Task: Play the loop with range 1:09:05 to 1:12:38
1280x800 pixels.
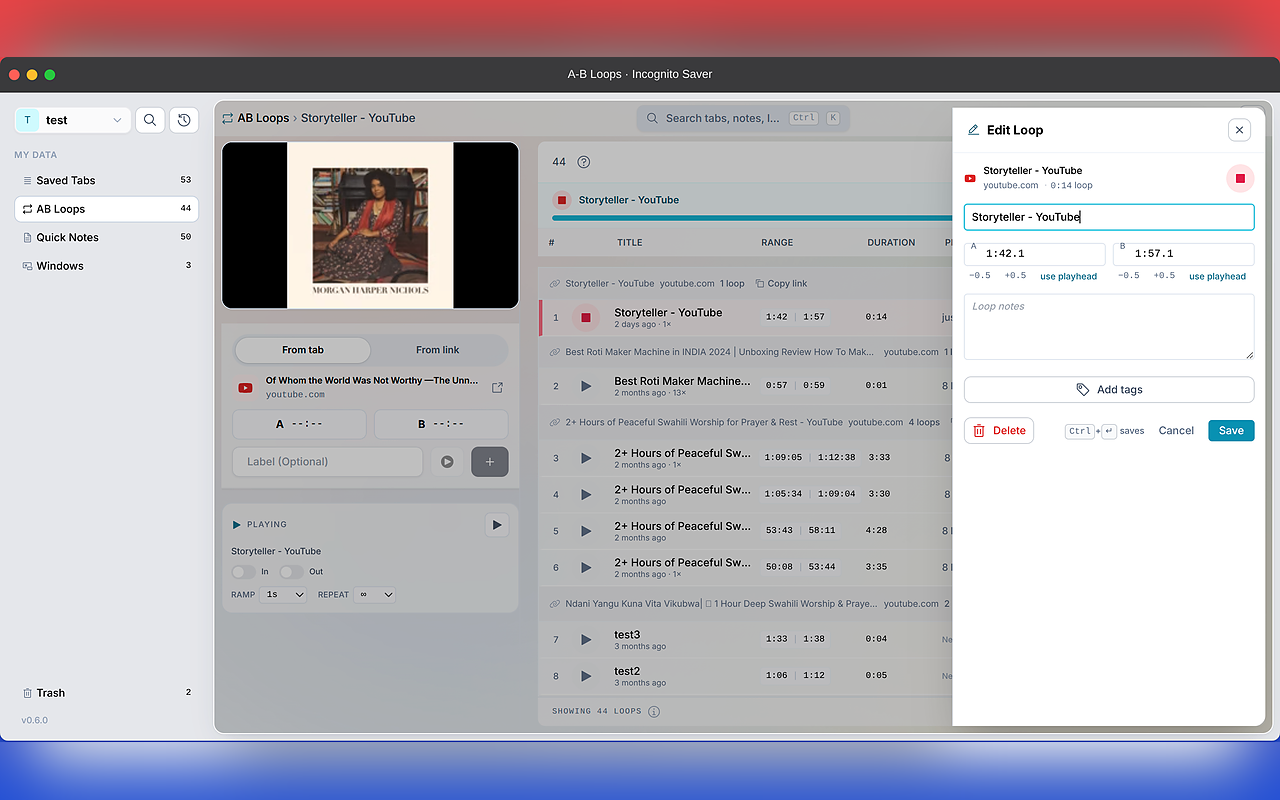Action: pyautogui.click(x=586, y=458)
